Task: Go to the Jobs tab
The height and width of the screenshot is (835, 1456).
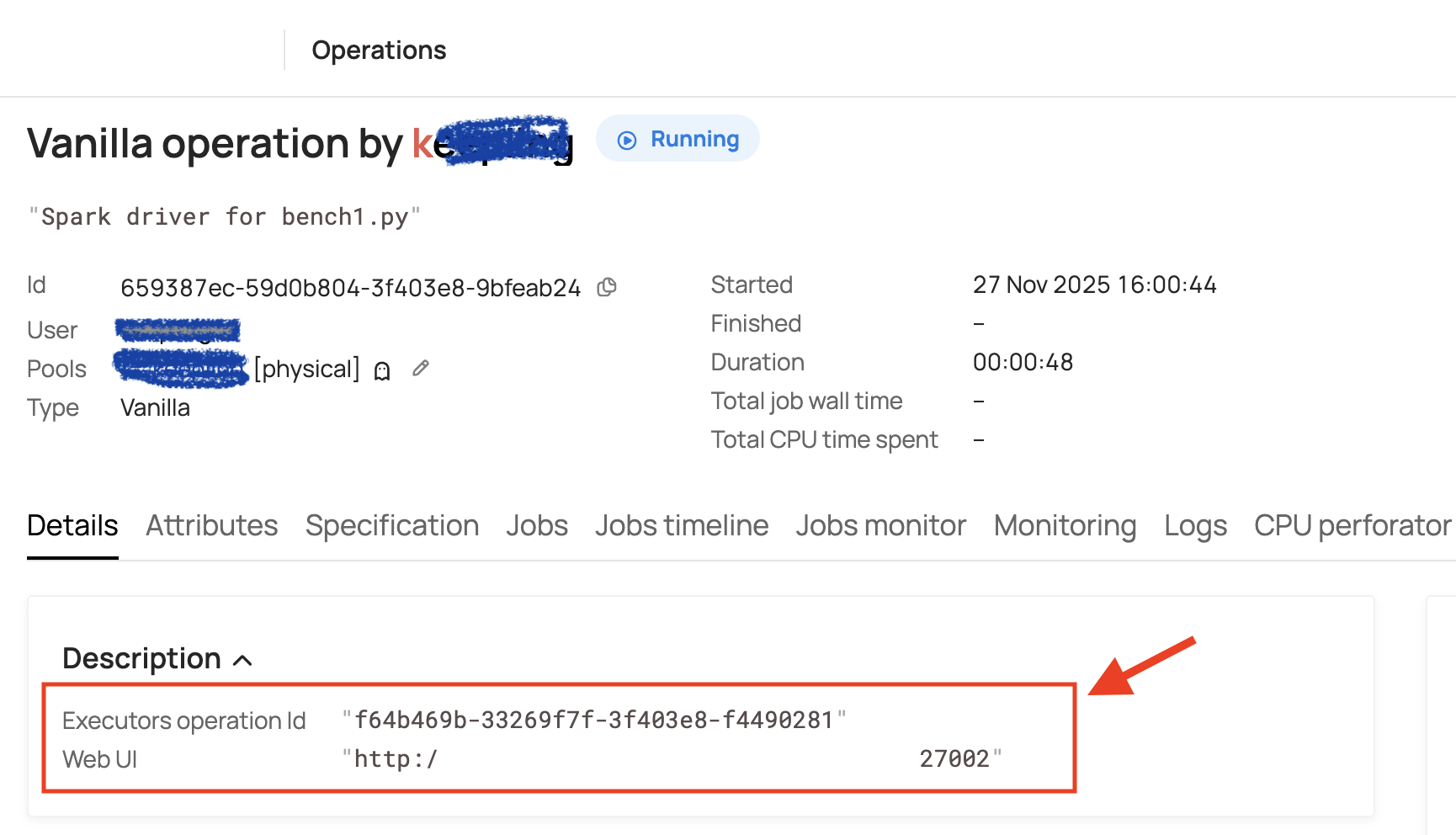Action: (536, 526)
